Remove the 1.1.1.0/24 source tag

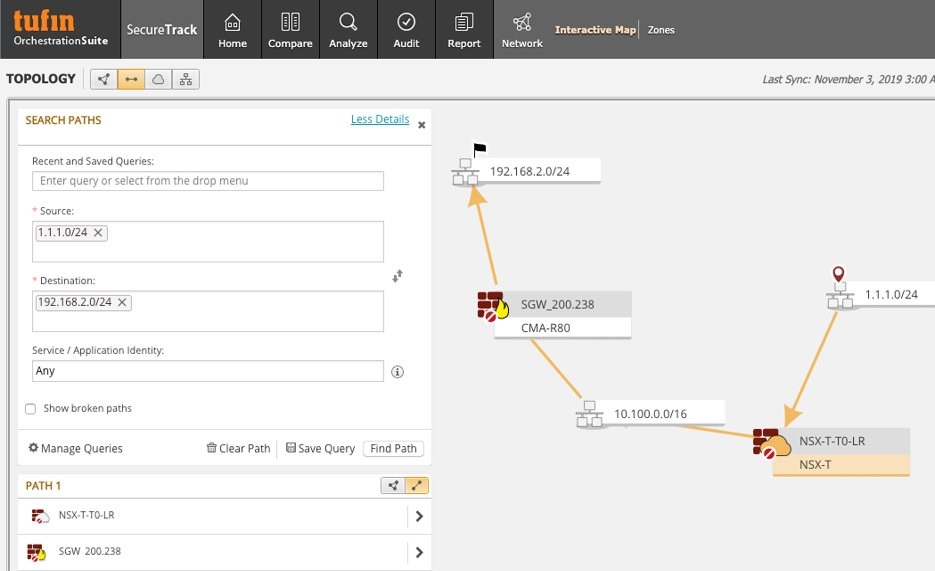[99, 233]
